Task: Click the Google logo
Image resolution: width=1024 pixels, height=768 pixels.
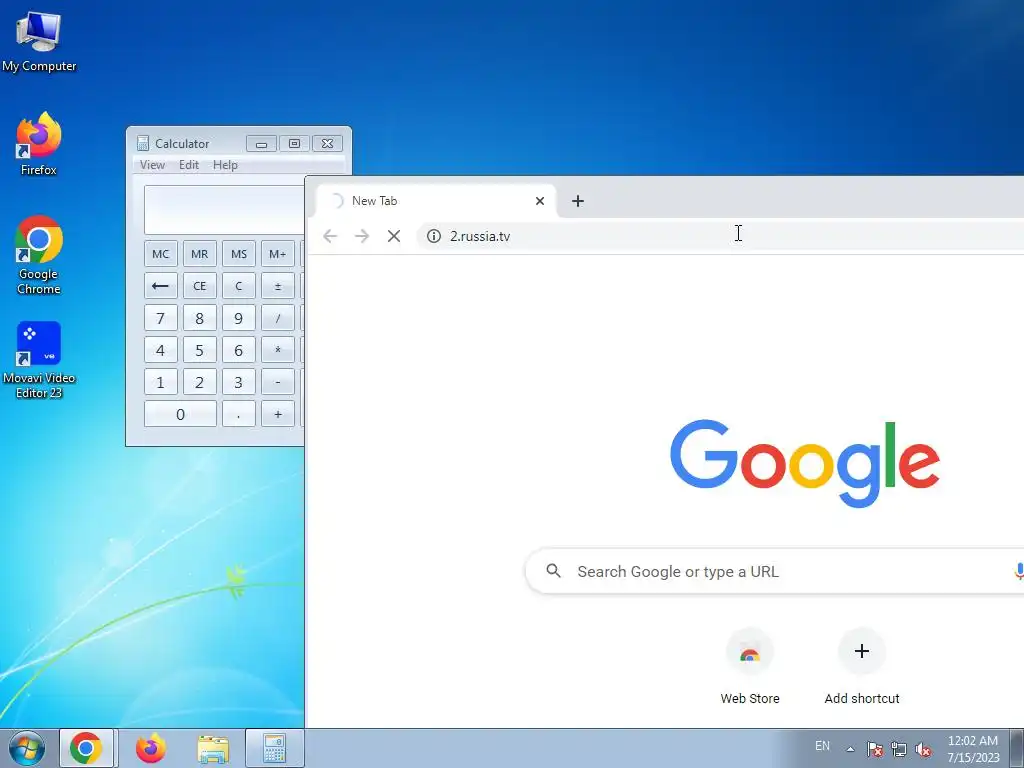Action: pyautogui.click(x=805, y=463)
